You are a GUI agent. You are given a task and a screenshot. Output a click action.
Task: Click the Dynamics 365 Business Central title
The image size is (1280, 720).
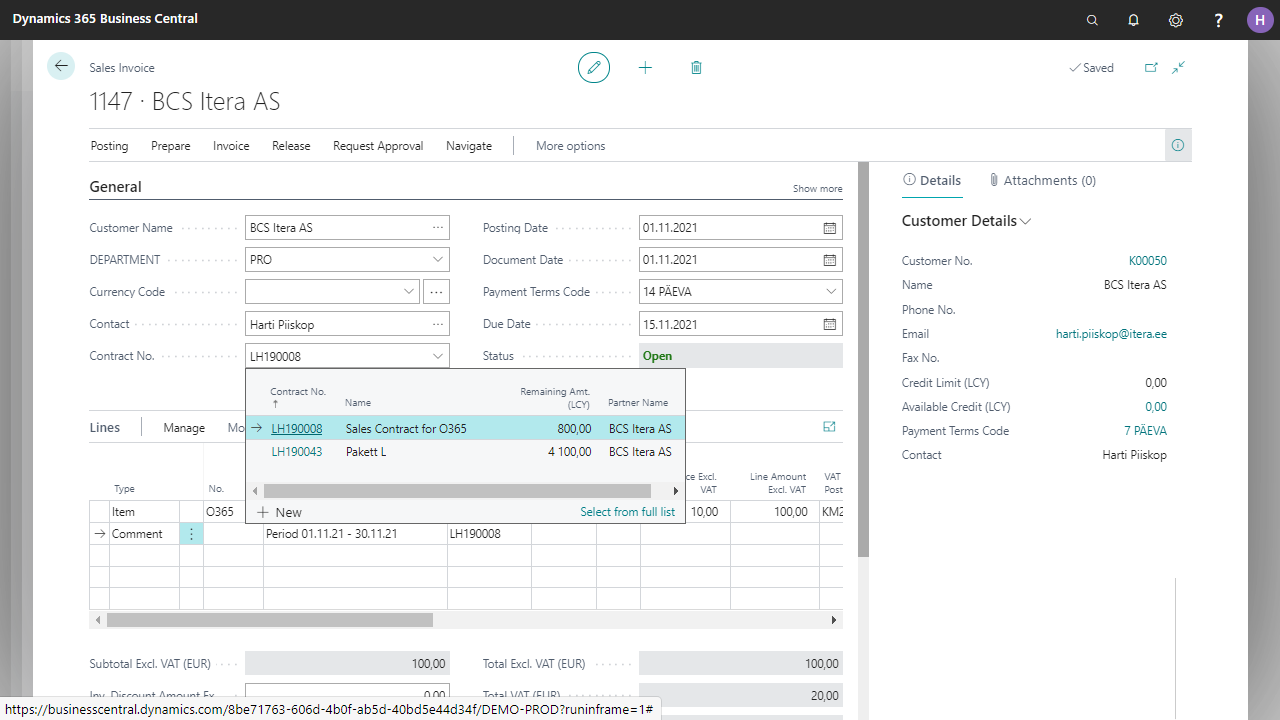point(105,19)
